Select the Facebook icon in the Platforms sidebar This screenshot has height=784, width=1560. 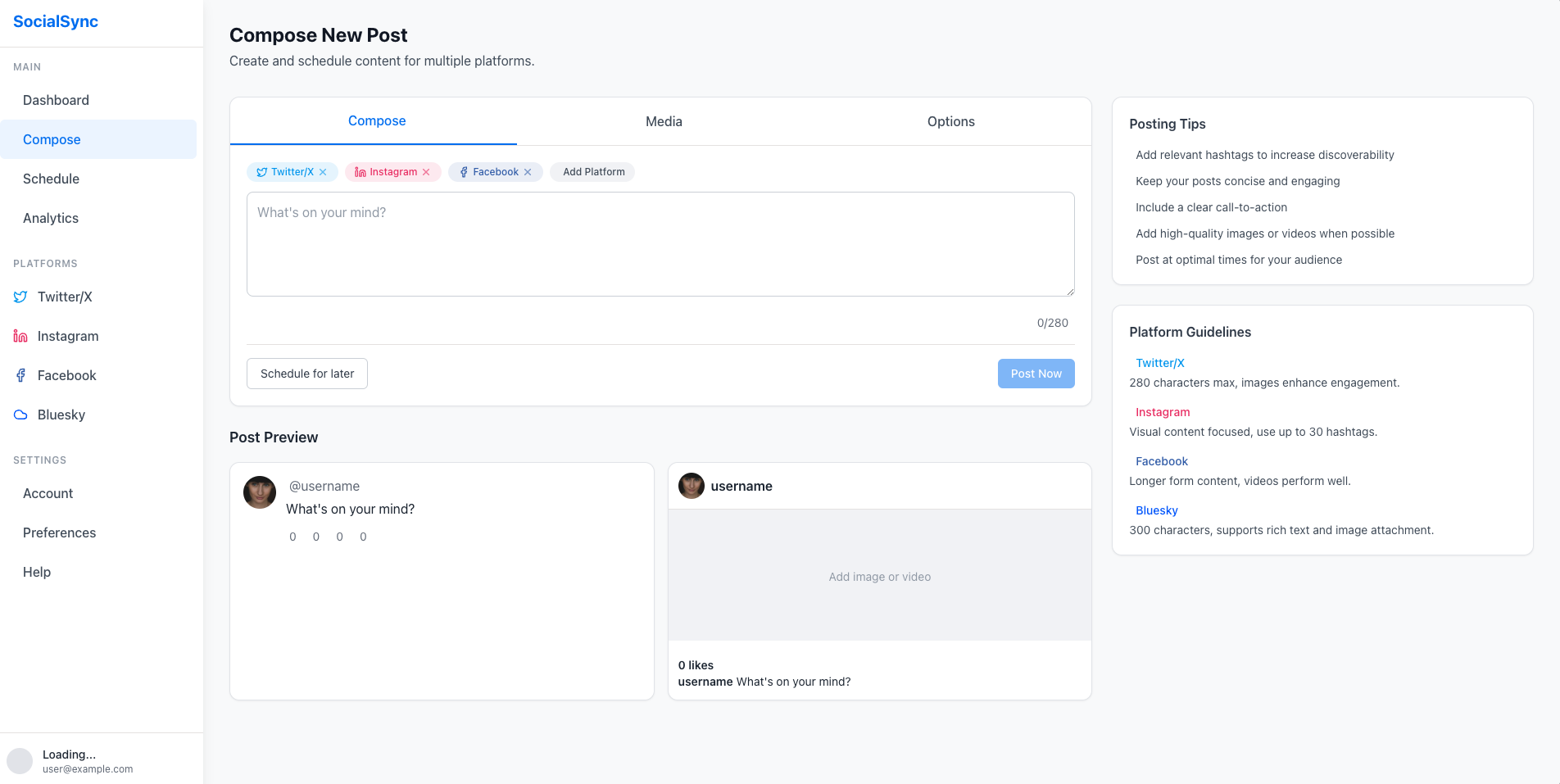[20, 375]
